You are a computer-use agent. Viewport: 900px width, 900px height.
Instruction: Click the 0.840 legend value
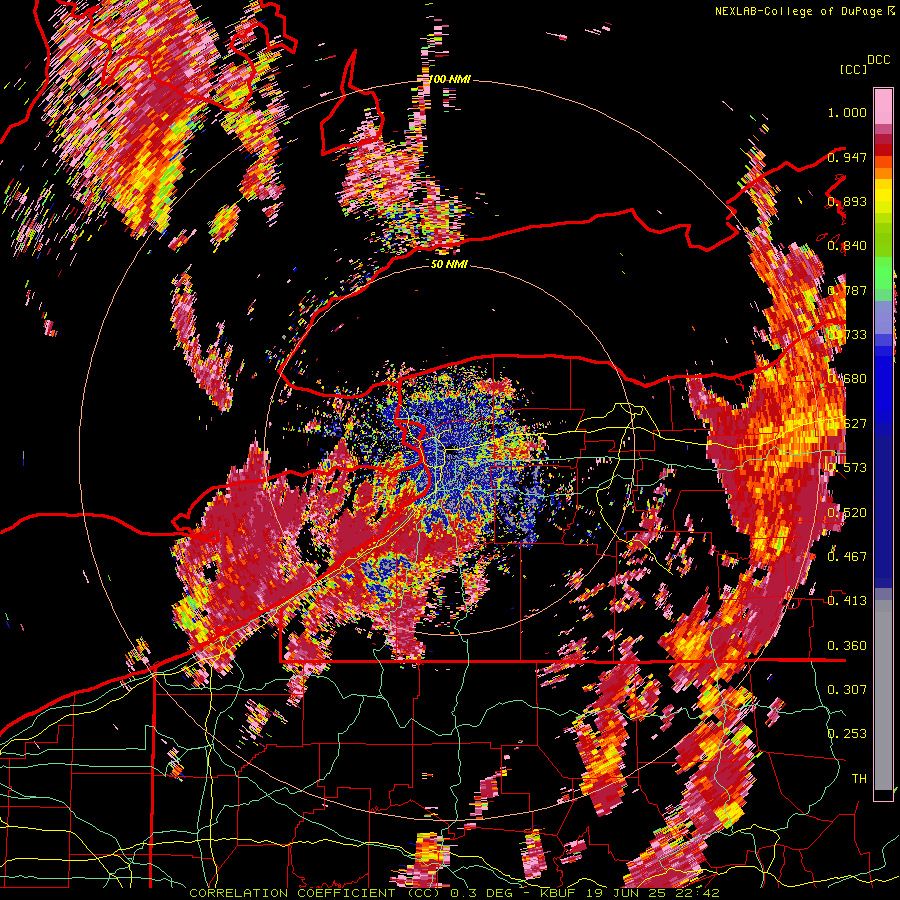(x=847, y=246)
